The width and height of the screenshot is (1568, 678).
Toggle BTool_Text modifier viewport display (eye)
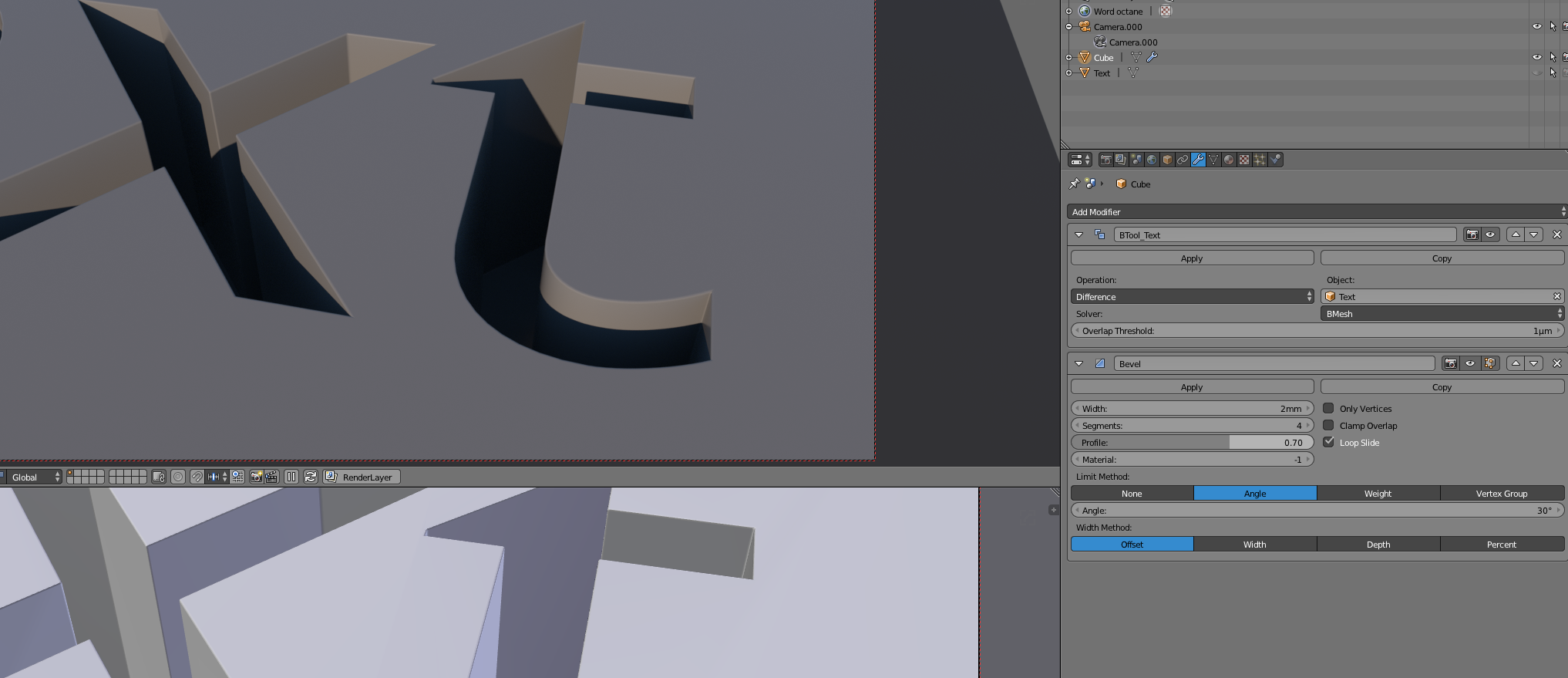(x=1490, y=234)
